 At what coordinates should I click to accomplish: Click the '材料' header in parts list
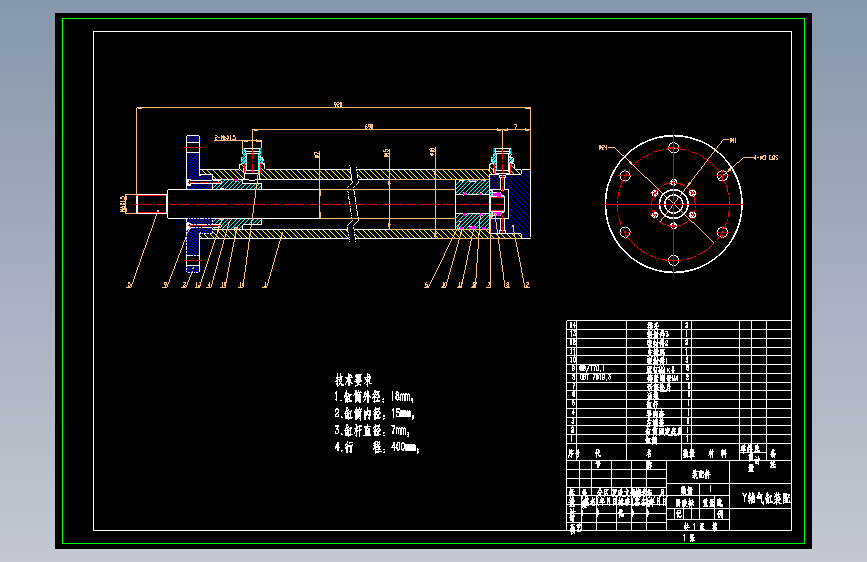click(x=718, y=454)
